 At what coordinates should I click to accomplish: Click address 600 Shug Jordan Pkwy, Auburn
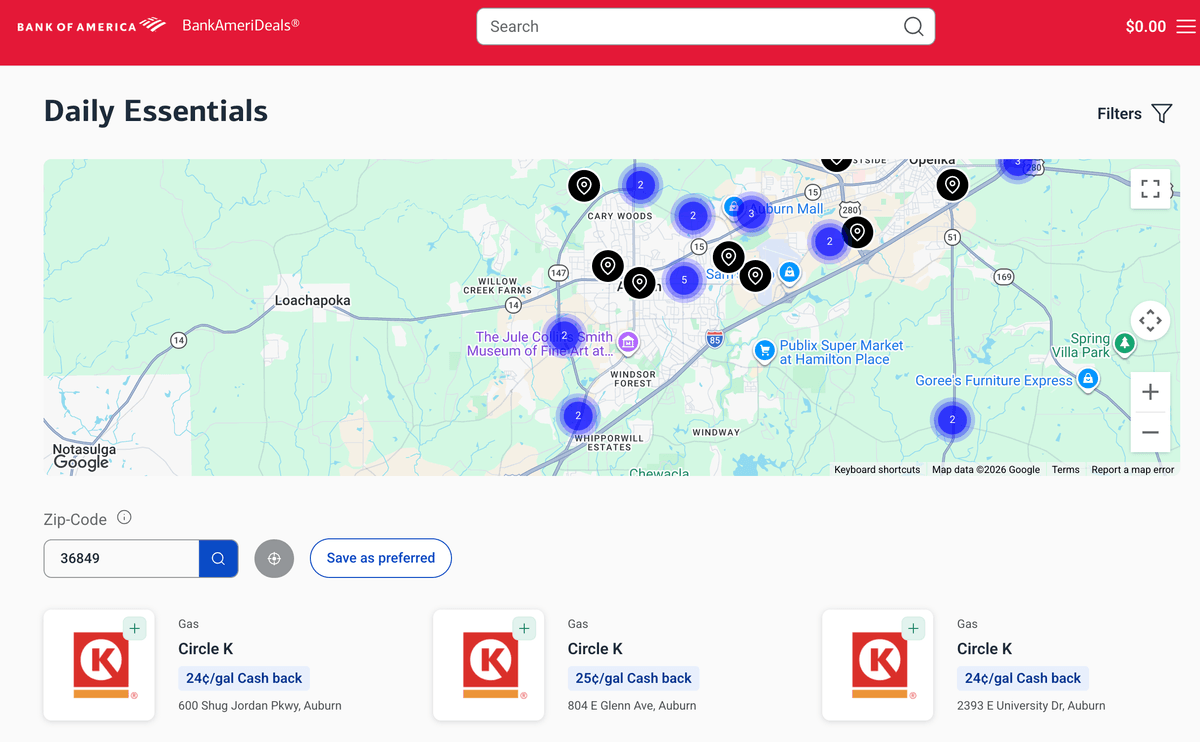[260, 705]
